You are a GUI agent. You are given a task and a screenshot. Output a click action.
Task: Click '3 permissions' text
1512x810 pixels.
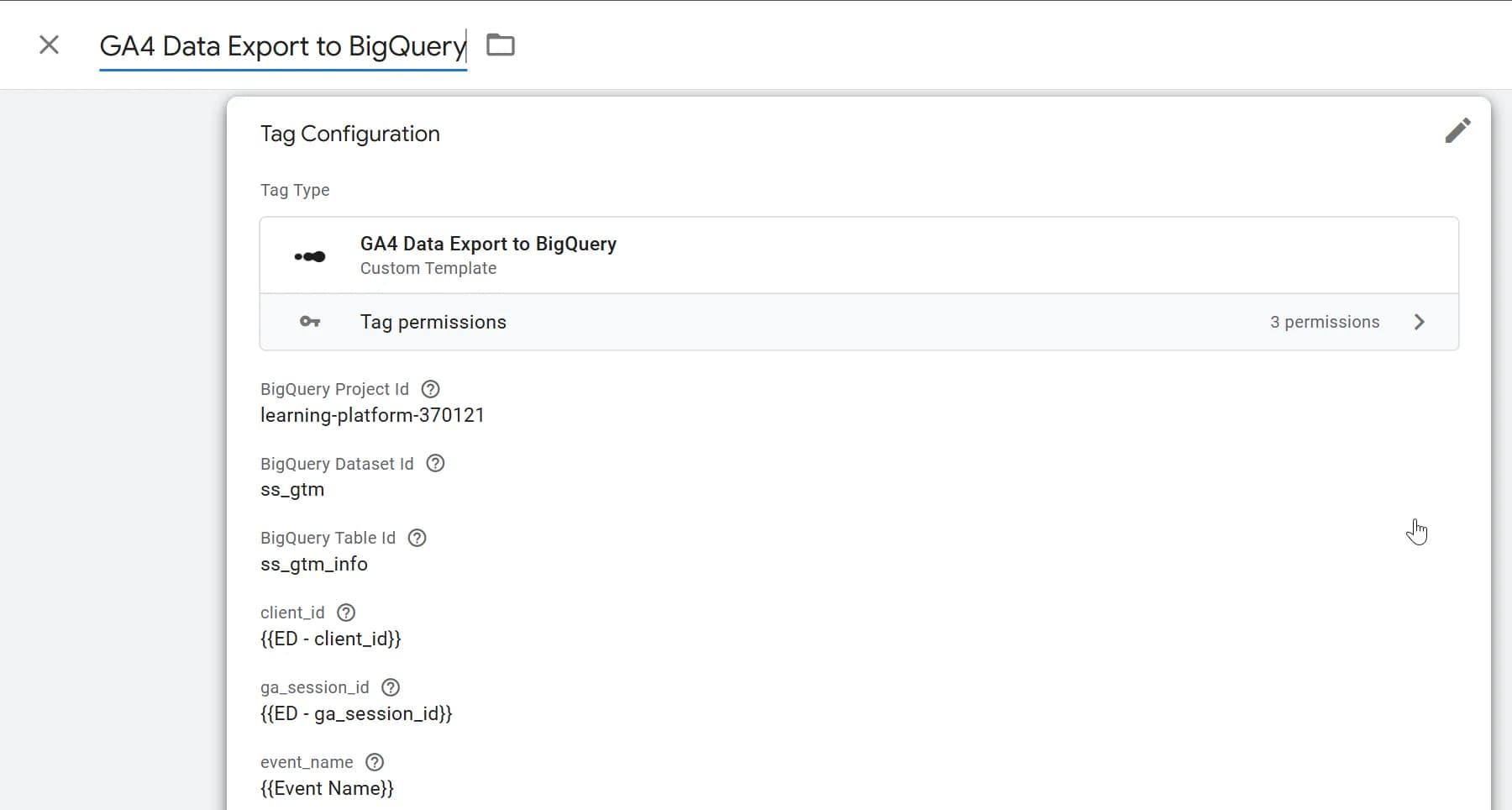(1325, 322)
